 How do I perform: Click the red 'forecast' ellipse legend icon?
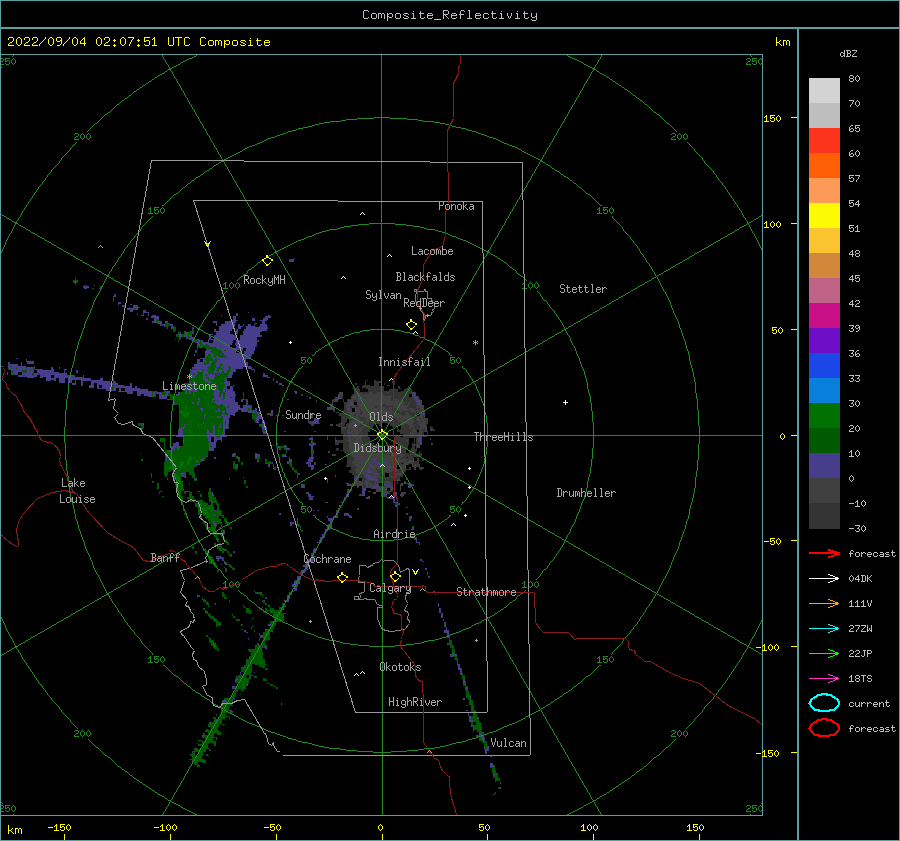pos(824,728)
